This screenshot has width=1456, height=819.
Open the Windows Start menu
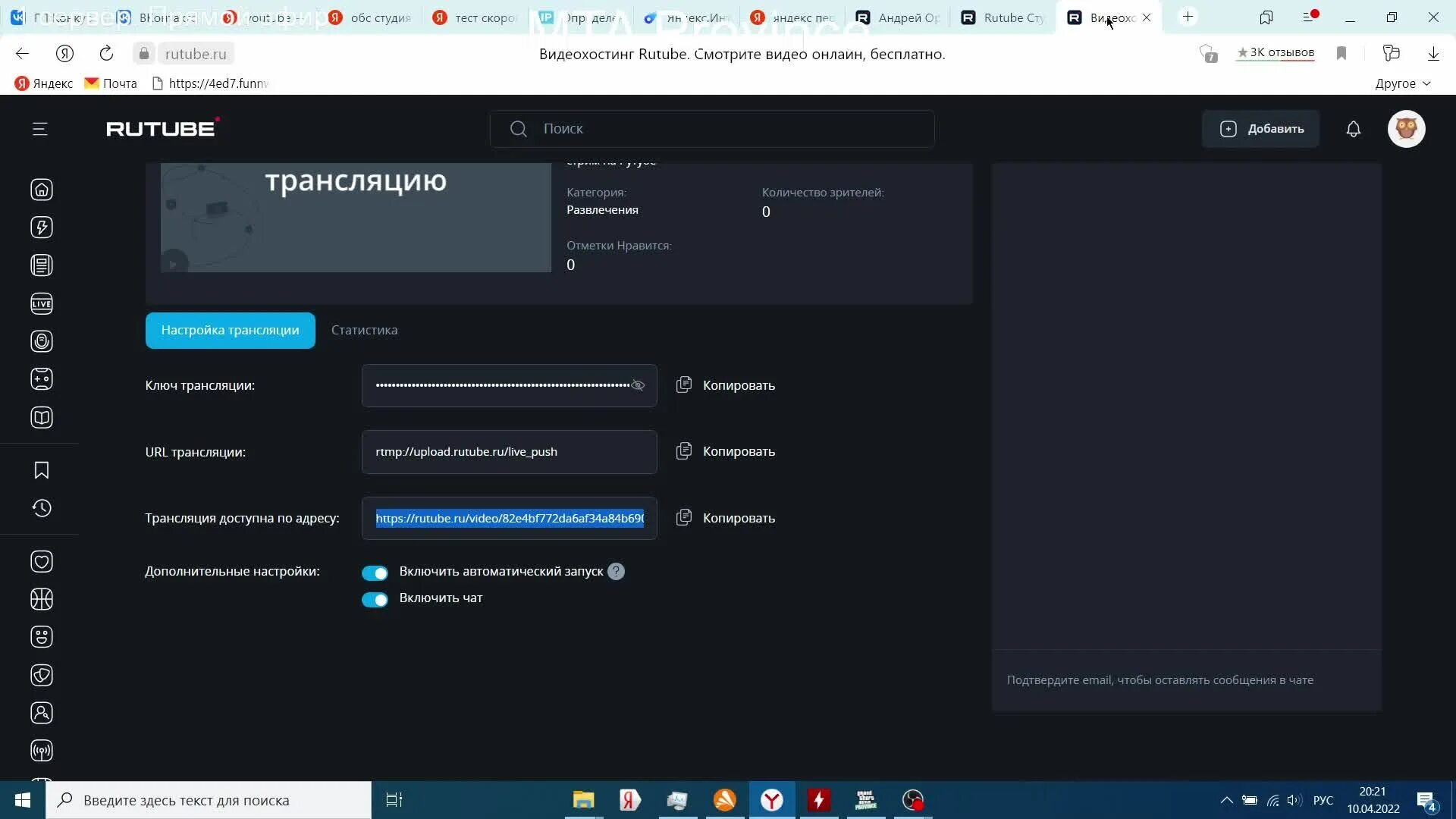(23, 800)
